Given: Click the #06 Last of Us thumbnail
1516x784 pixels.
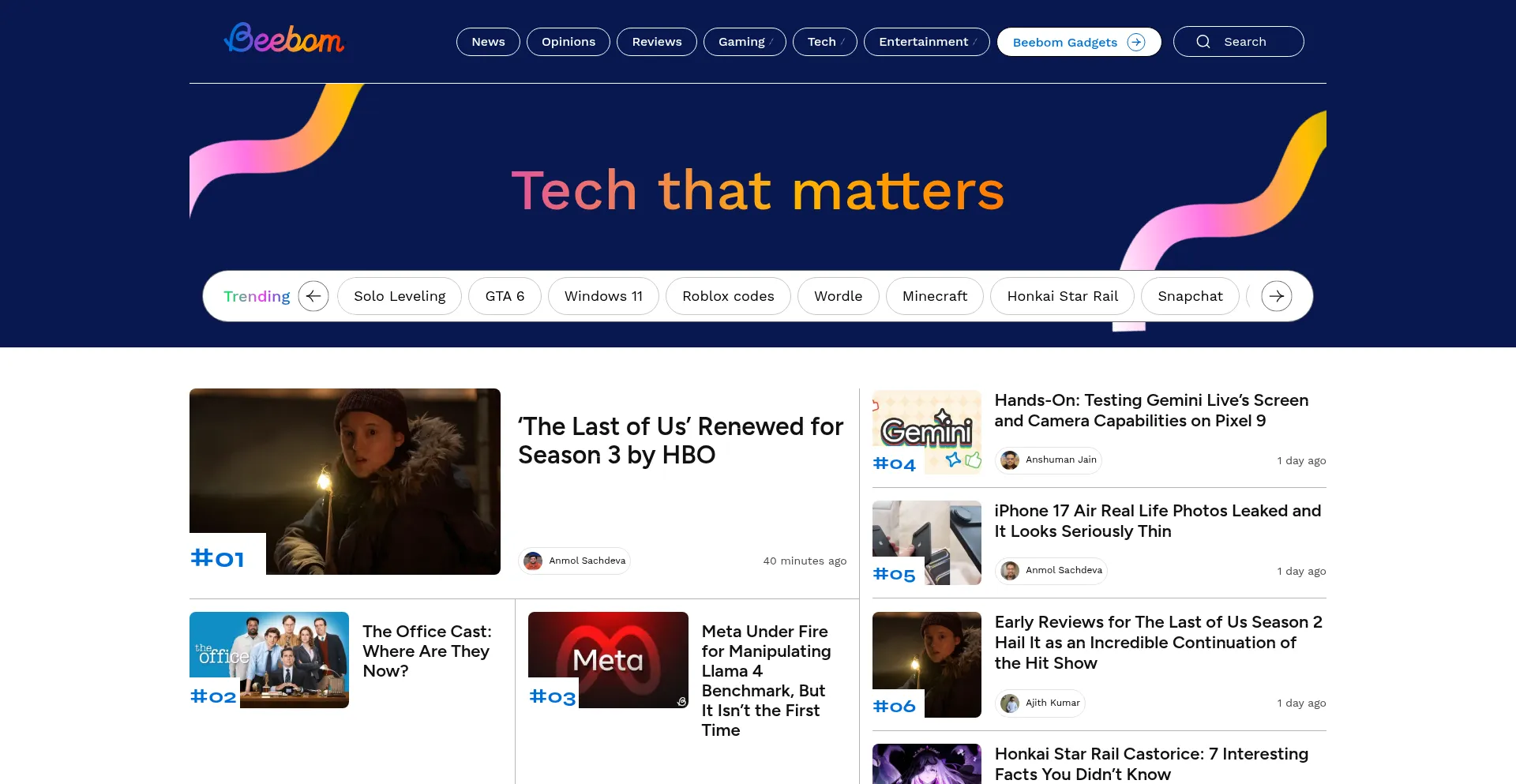Looking at the screenshot, I should (927, 665).
